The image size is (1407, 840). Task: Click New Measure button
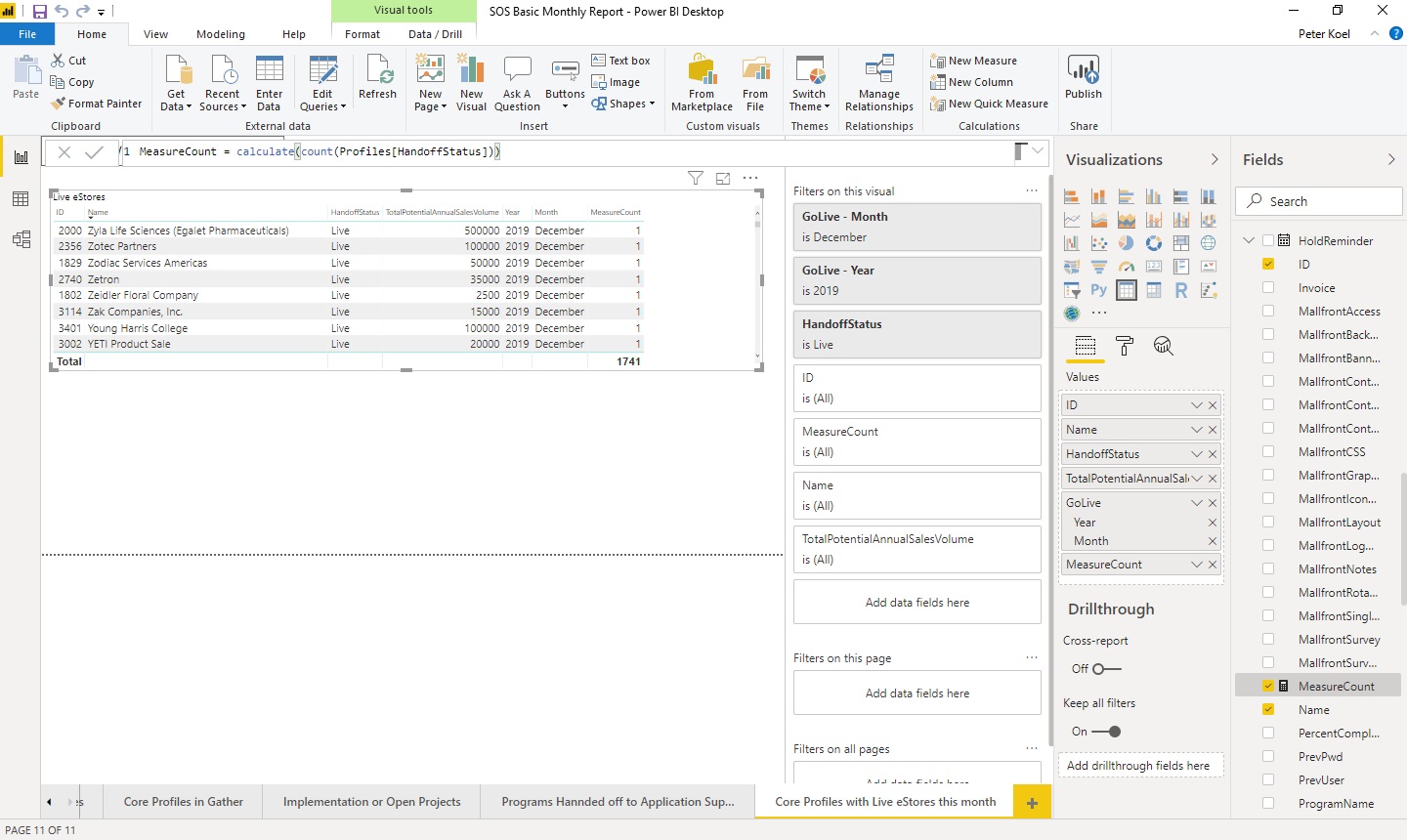point(973,61)
